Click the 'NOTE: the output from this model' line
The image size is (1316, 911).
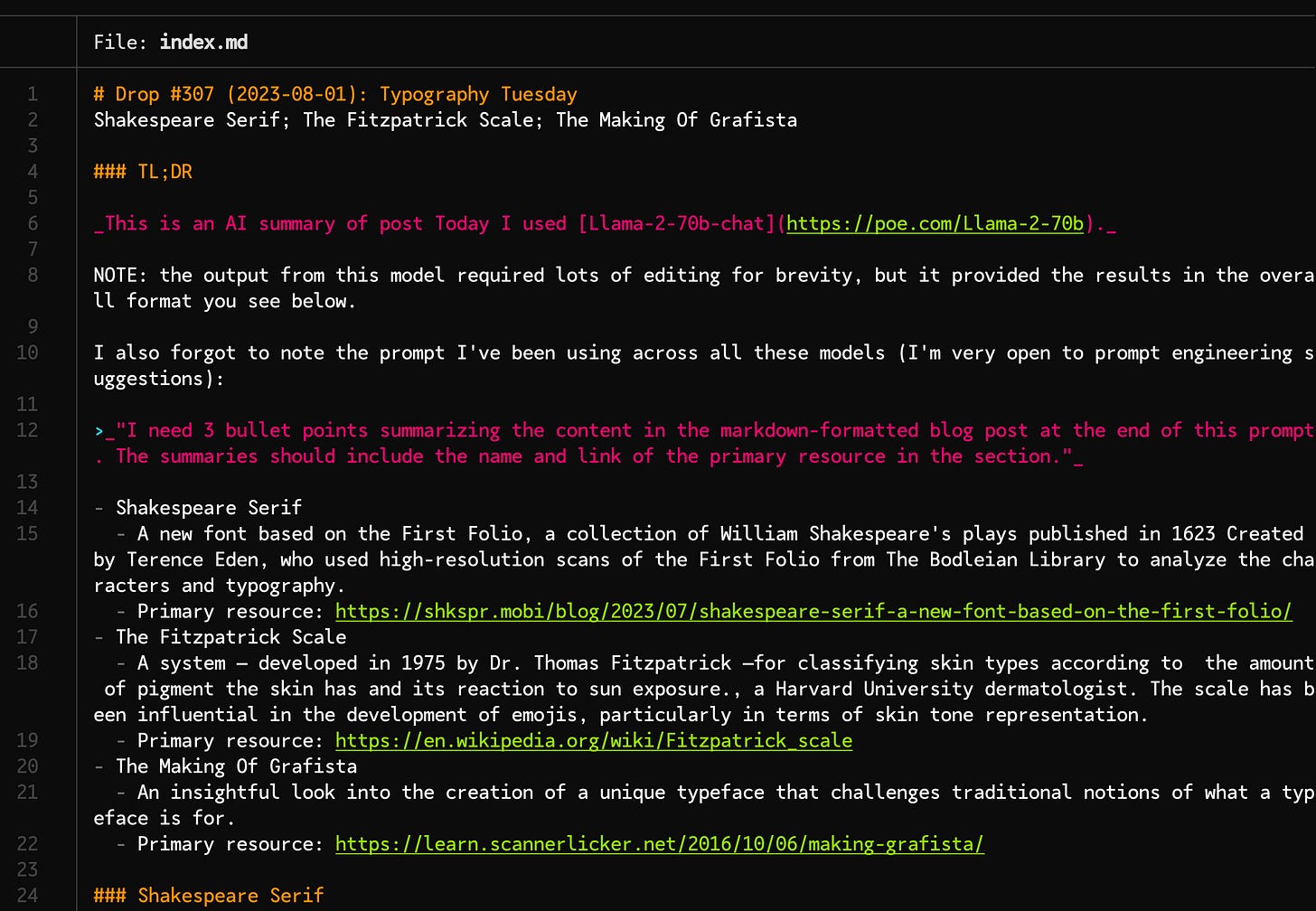(x=703, y=287)
